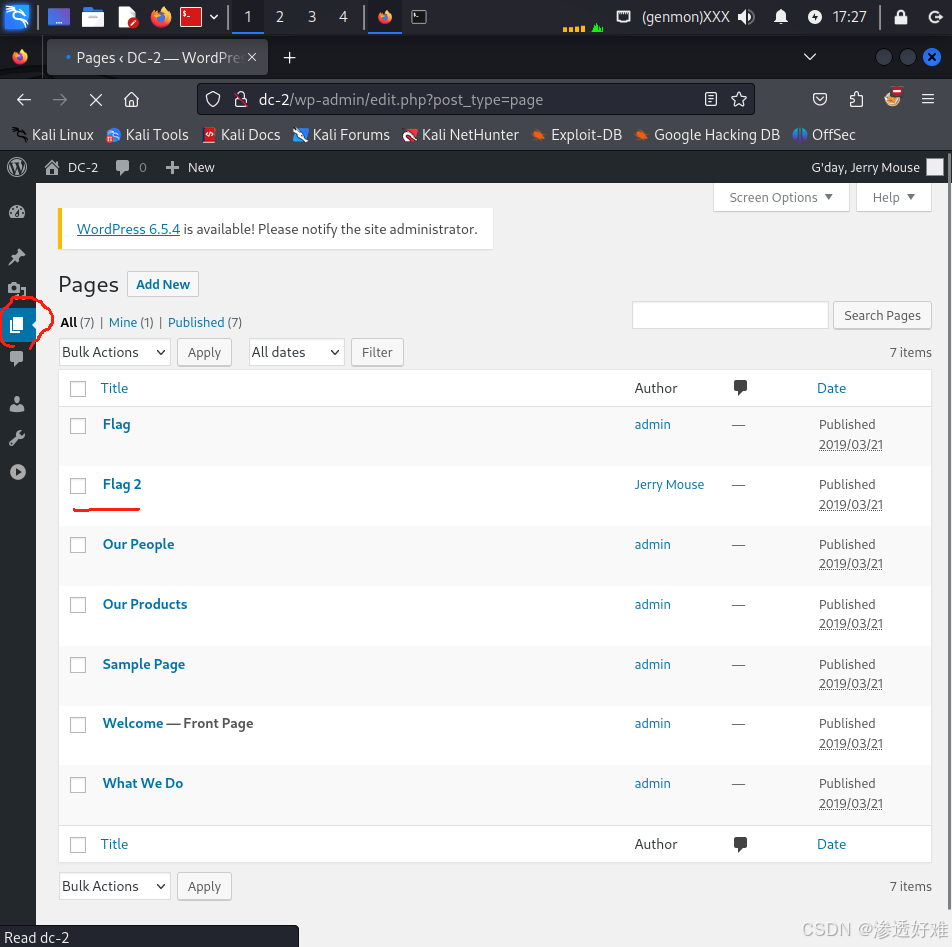Click the tracking protection shield icon
Screen dimensions: 952x947
[x=212, y=99]
